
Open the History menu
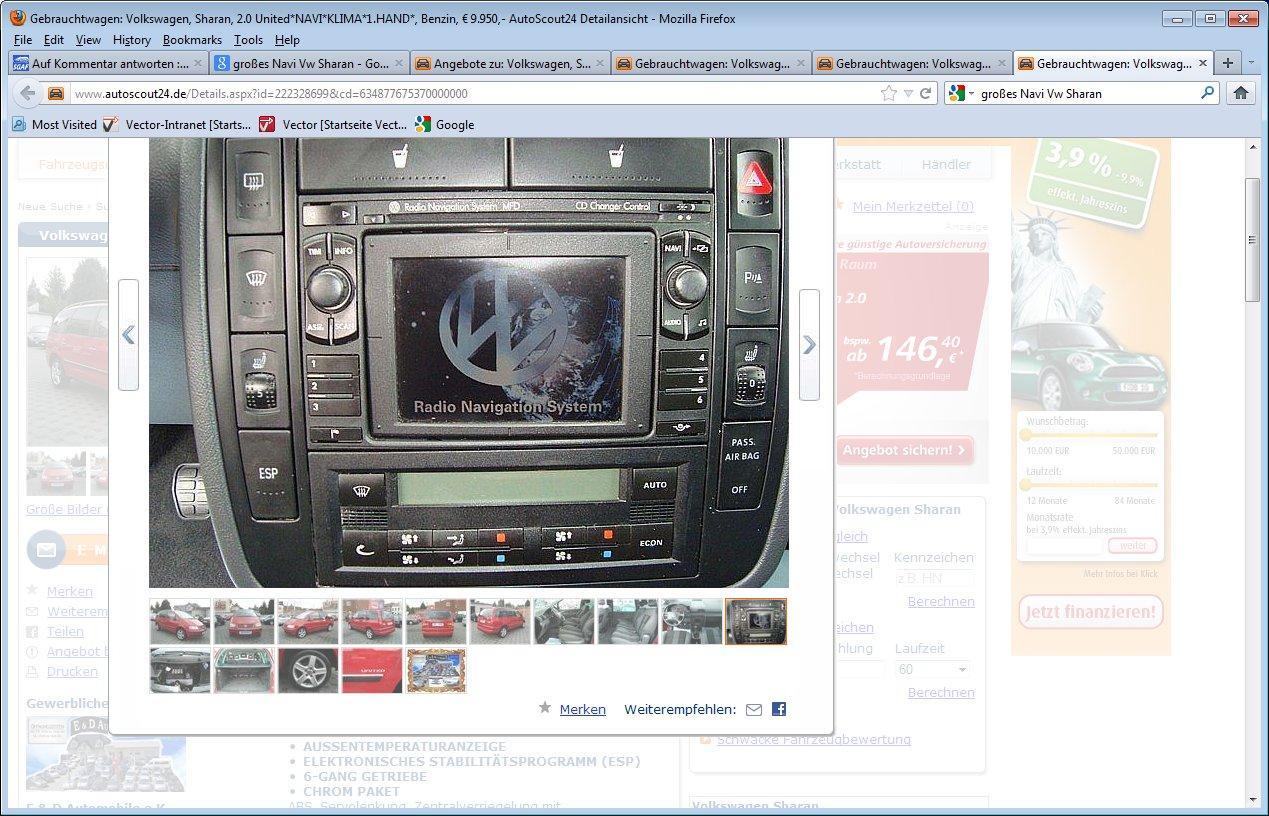point(131,40)
